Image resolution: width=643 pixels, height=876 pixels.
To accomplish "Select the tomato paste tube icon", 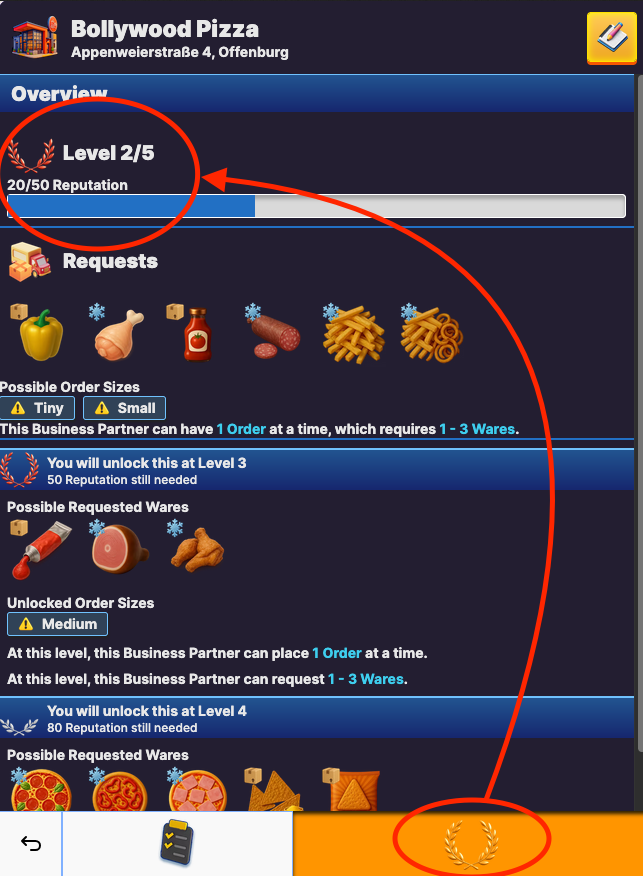I will [x=41, y=549].
